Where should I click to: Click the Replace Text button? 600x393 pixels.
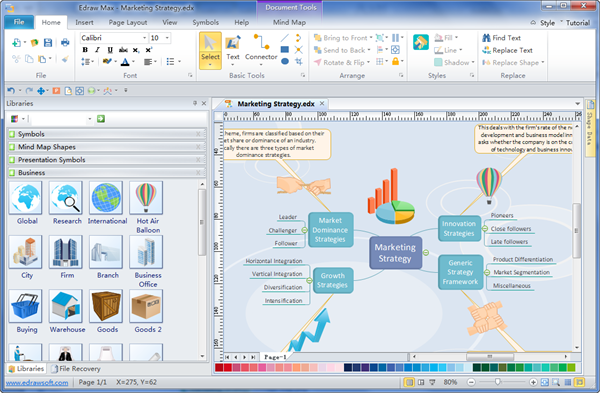507,50
